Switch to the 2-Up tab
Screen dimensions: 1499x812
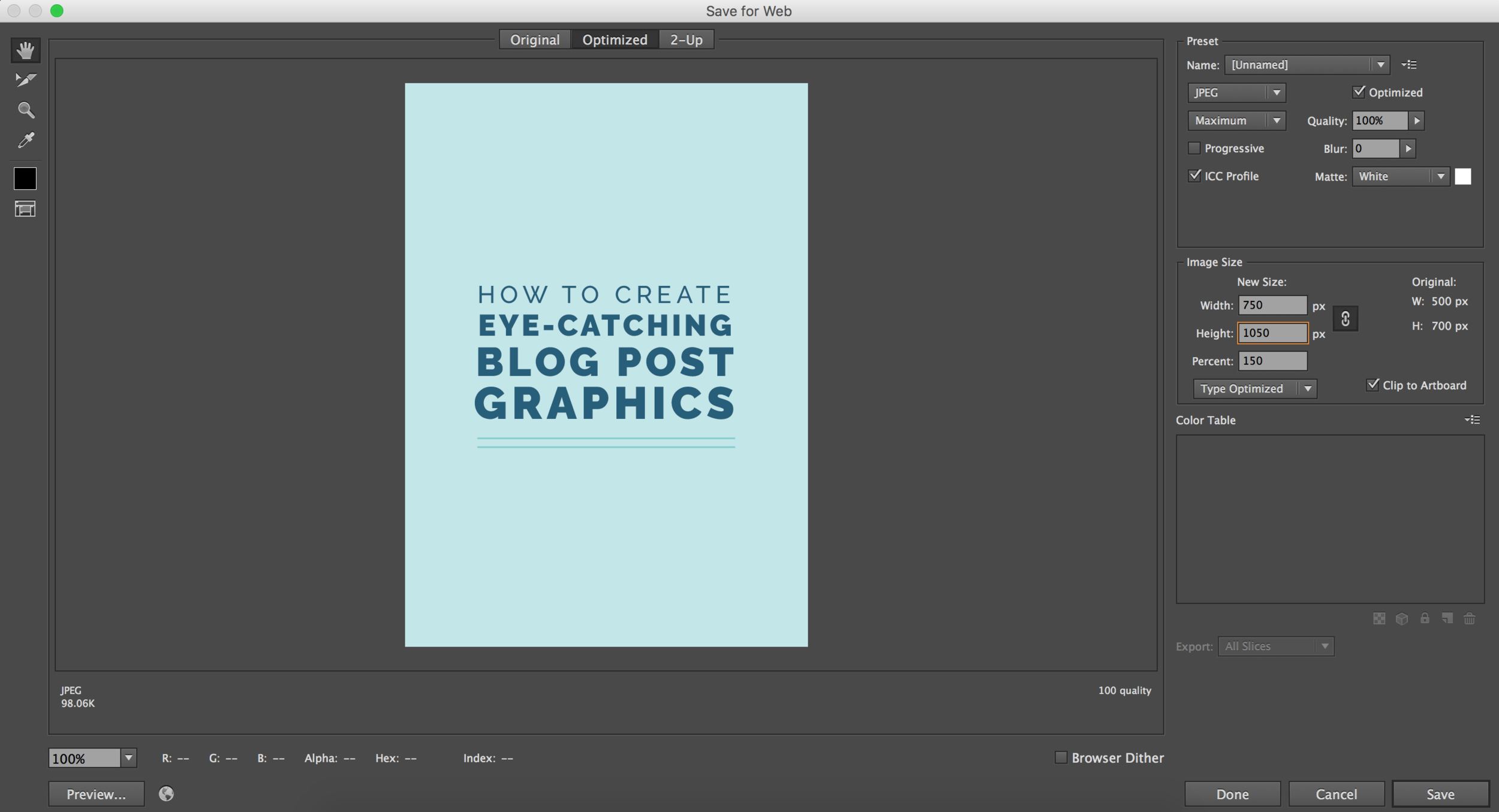click(686, 40)
